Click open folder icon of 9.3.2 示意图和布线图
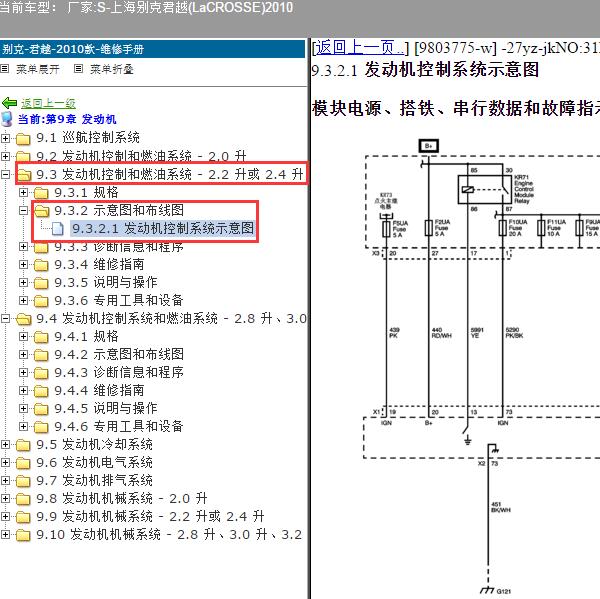The width and height of the screenshot is (600, 599). click(41, 211)
